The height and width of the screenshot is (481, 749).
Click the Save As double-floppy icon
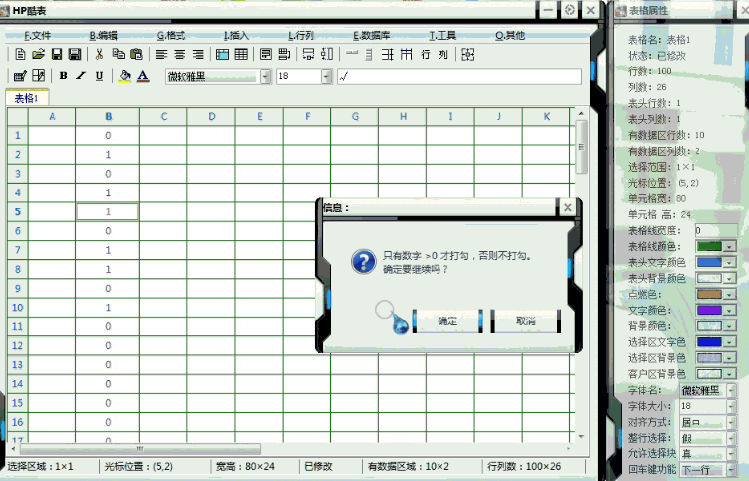75,54
